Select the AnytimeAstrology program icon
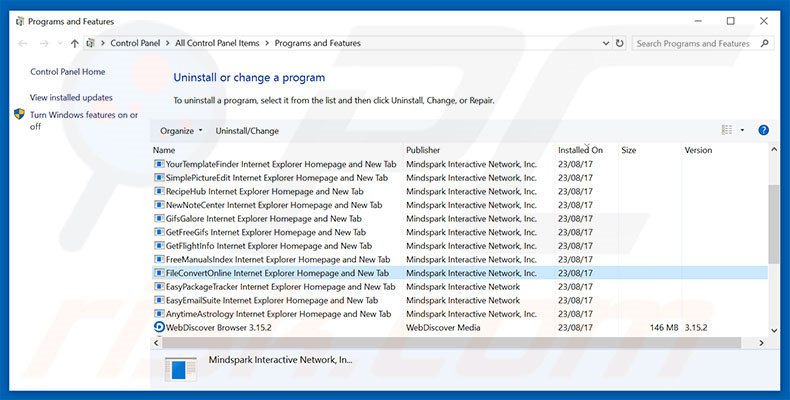The image size is (790, 400). (159, 314)
